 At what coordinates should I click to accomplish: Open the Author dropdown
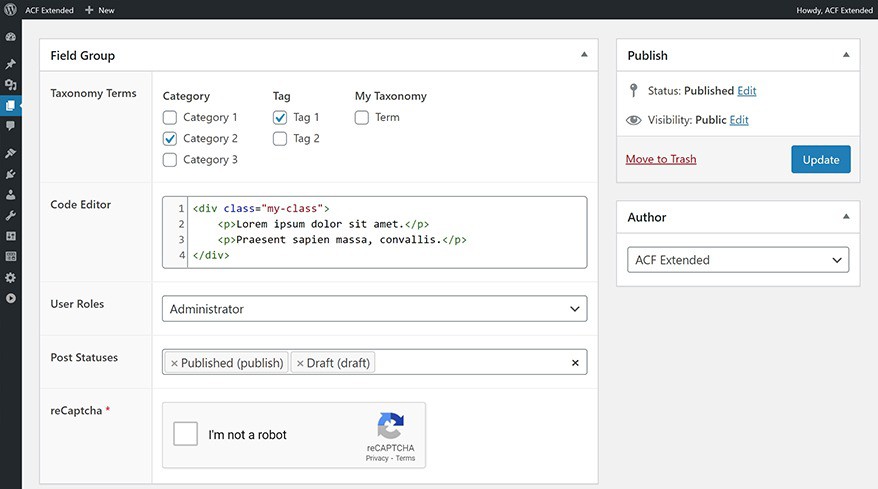[x=737, y=260]
